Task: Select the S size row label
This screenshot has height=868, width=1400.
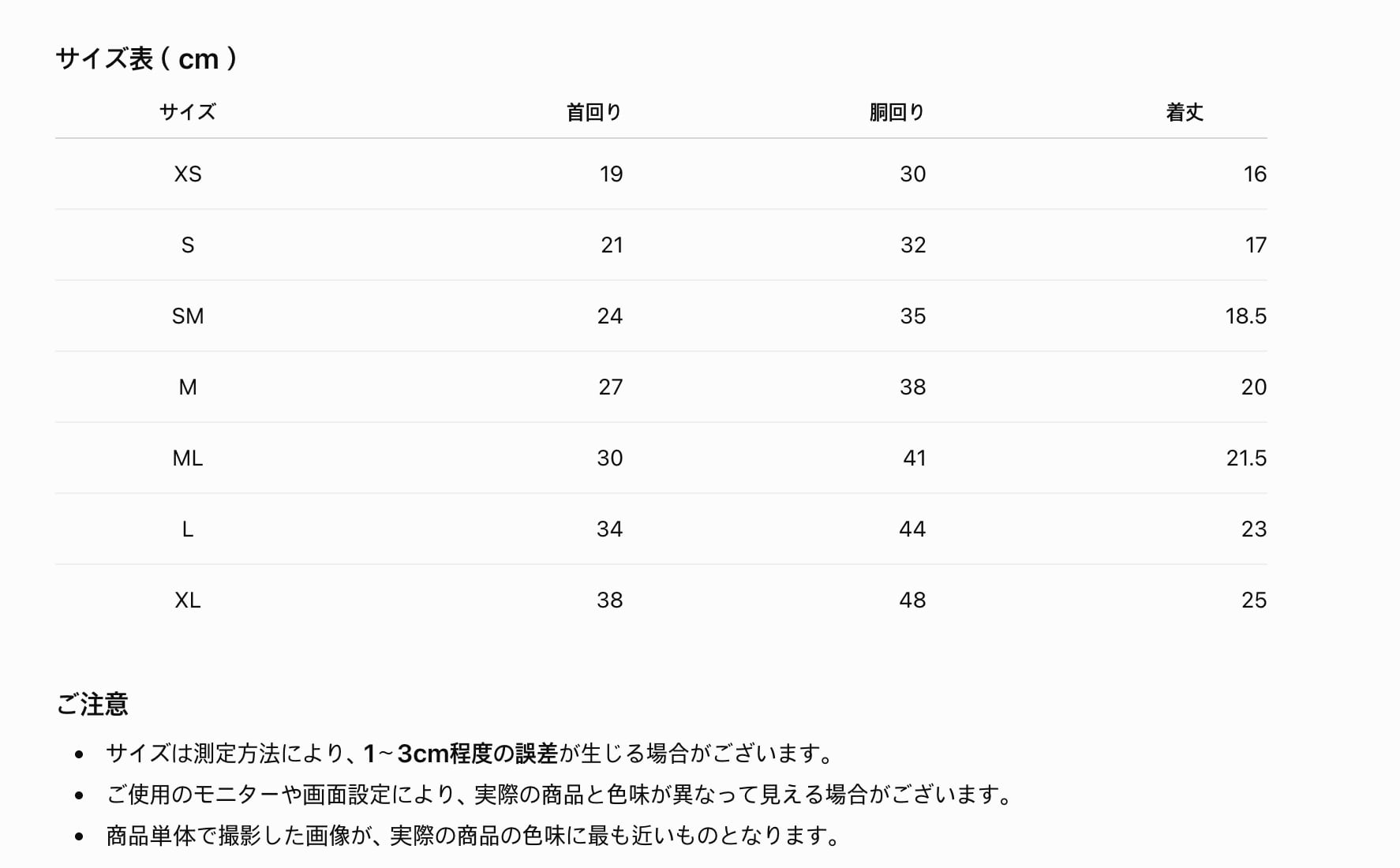Action: 188,245
